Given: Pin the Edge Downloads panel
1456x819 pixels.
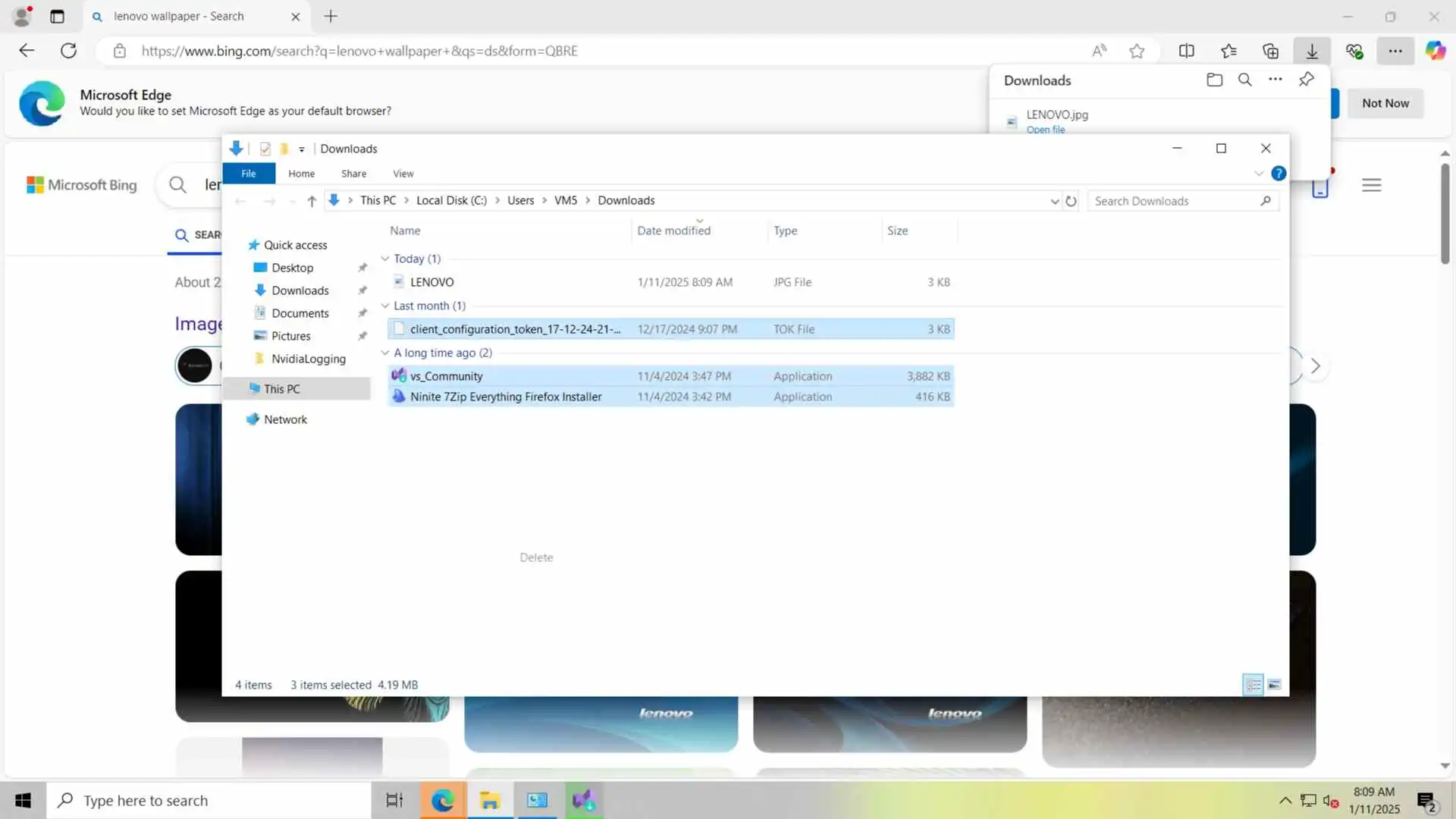Looking at the screenshot, I should click(1306, 80).
